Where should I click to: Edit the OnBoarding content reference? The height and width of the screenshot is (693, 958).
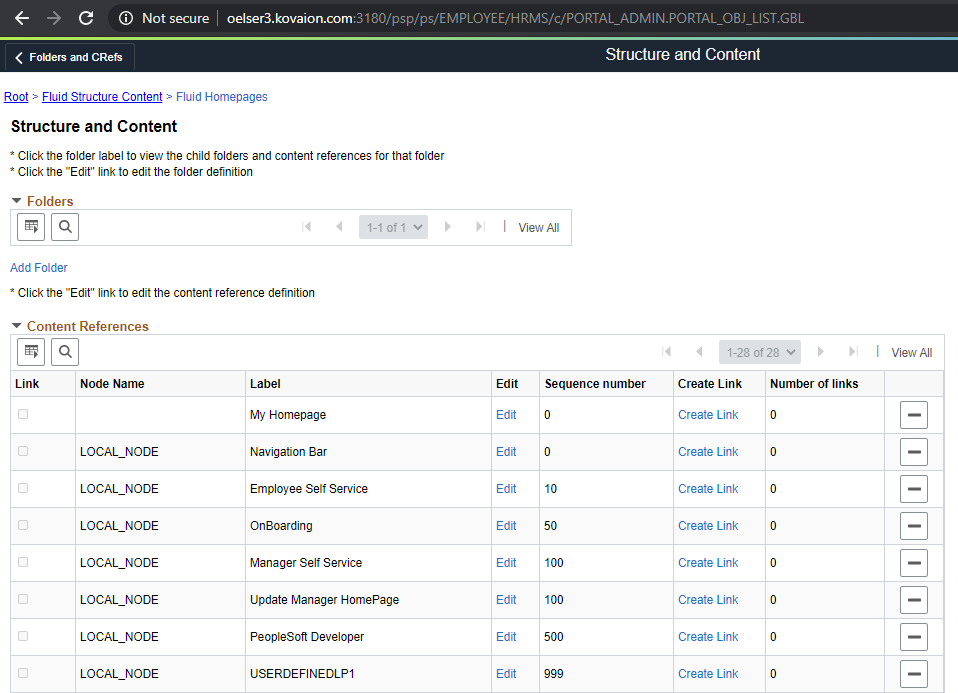coord(506,526)
